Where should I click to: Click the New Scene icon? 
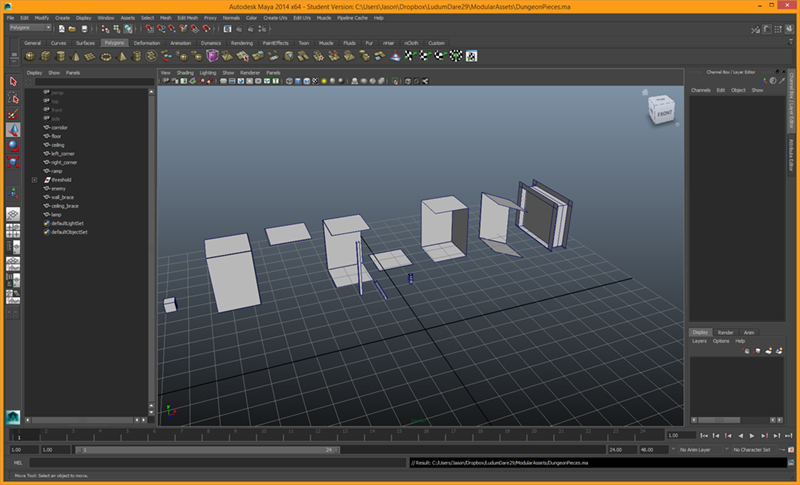(61, 29)
